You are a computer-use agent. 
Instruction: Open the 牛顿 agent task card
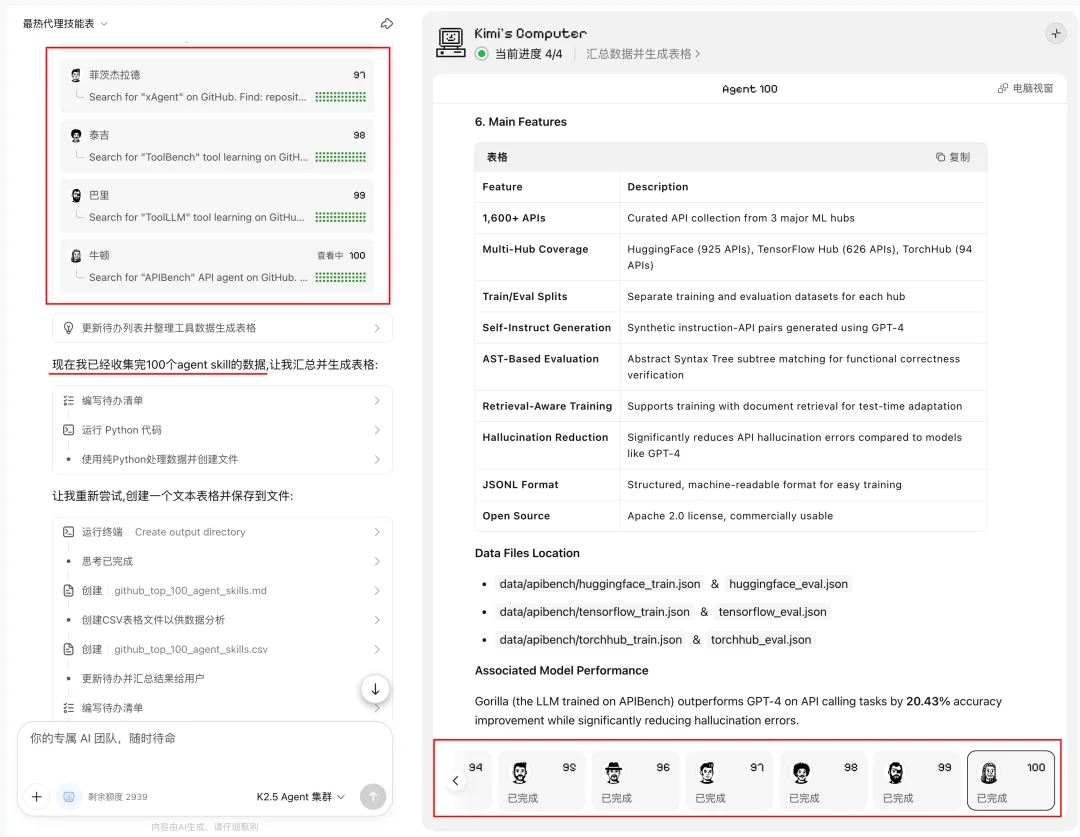[217, 266]
